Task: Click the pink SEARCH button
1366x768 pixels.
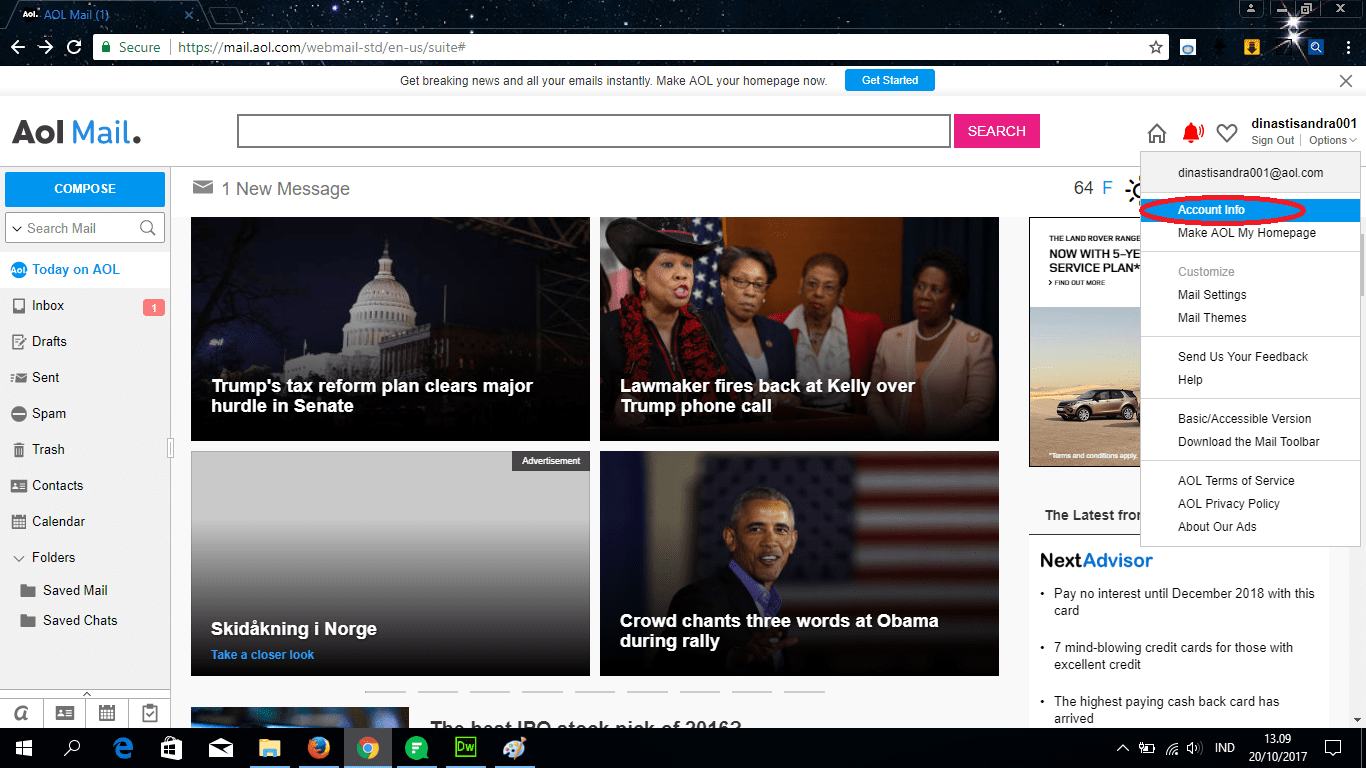Action: pyautogui.click(x=997, y=131)
